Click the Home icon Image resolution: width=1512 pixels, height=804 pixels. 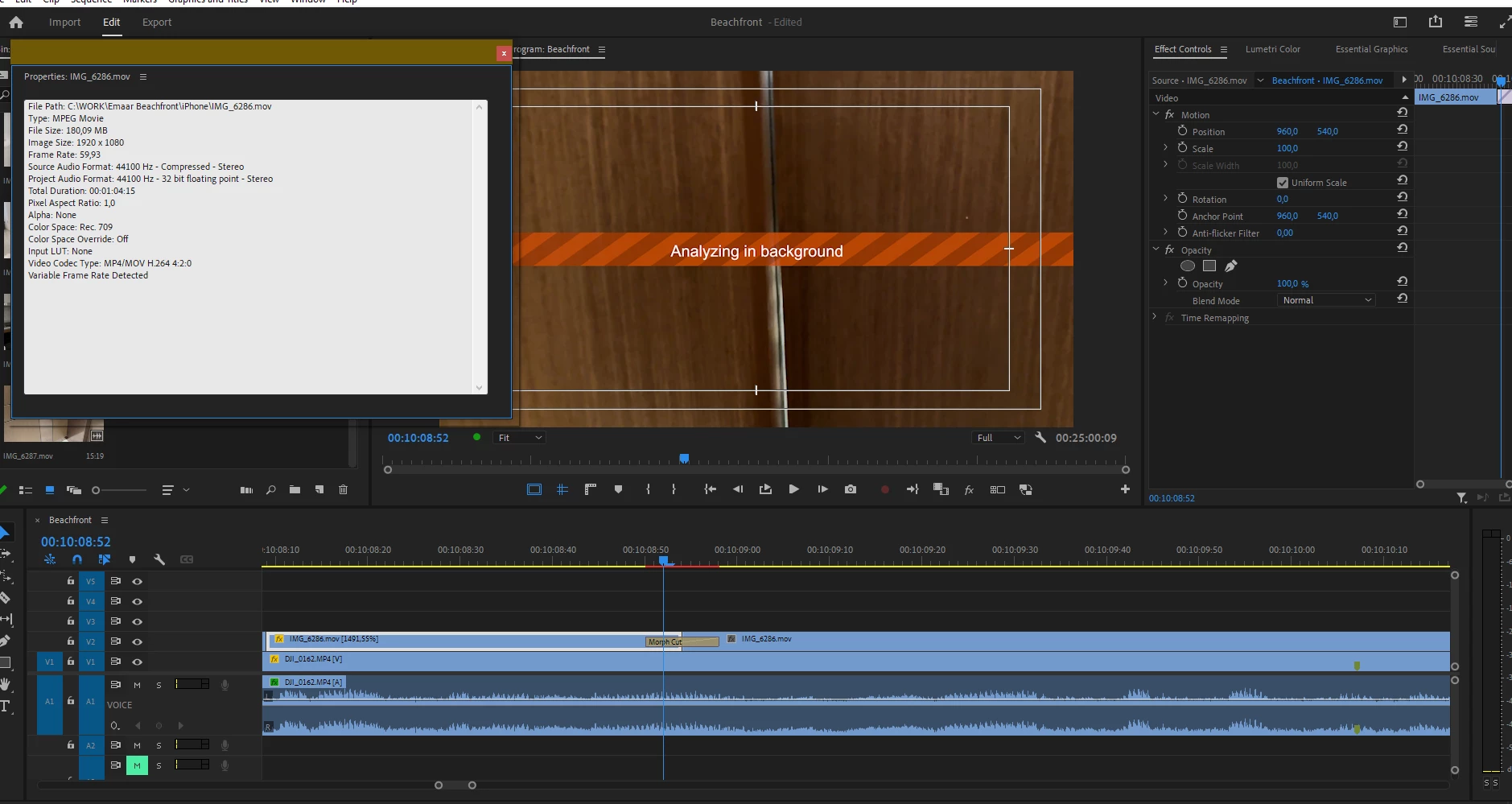(x=16, y=23)
